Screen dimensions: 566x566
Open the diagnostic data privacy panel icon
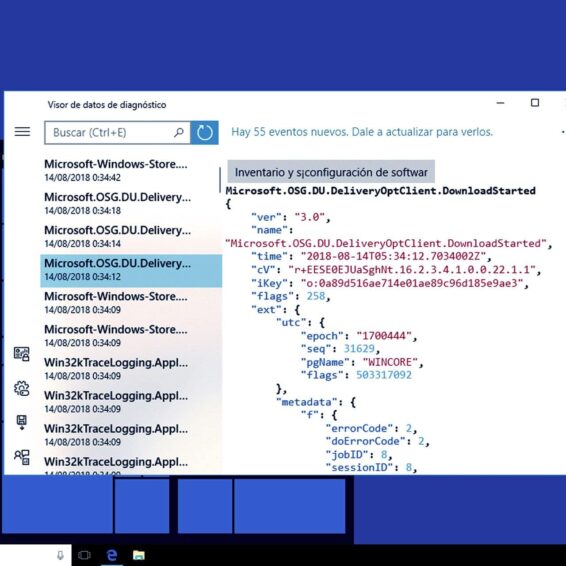(x=22, y=354)
